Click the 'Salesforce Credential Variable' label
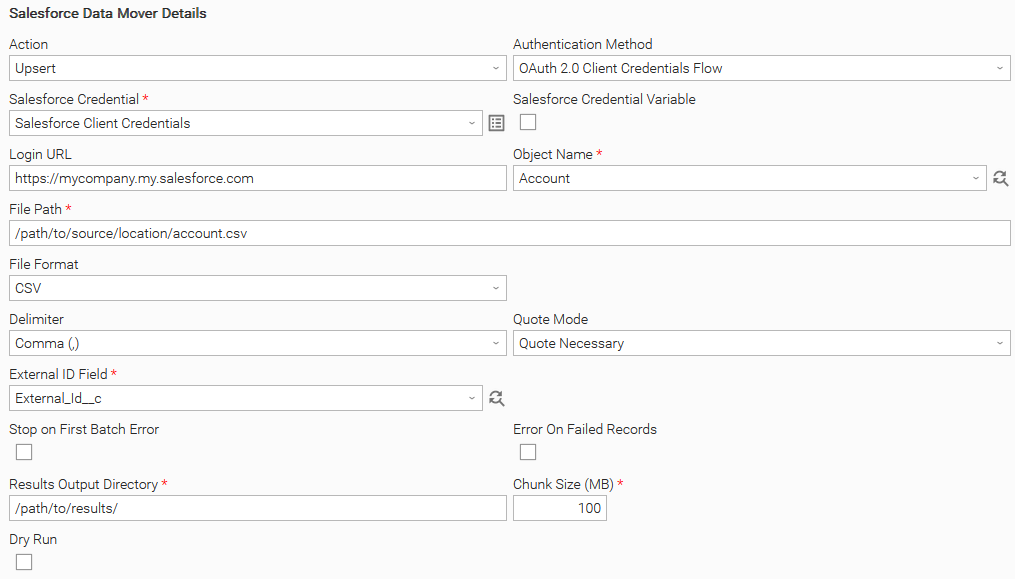 tap(604, 99)
